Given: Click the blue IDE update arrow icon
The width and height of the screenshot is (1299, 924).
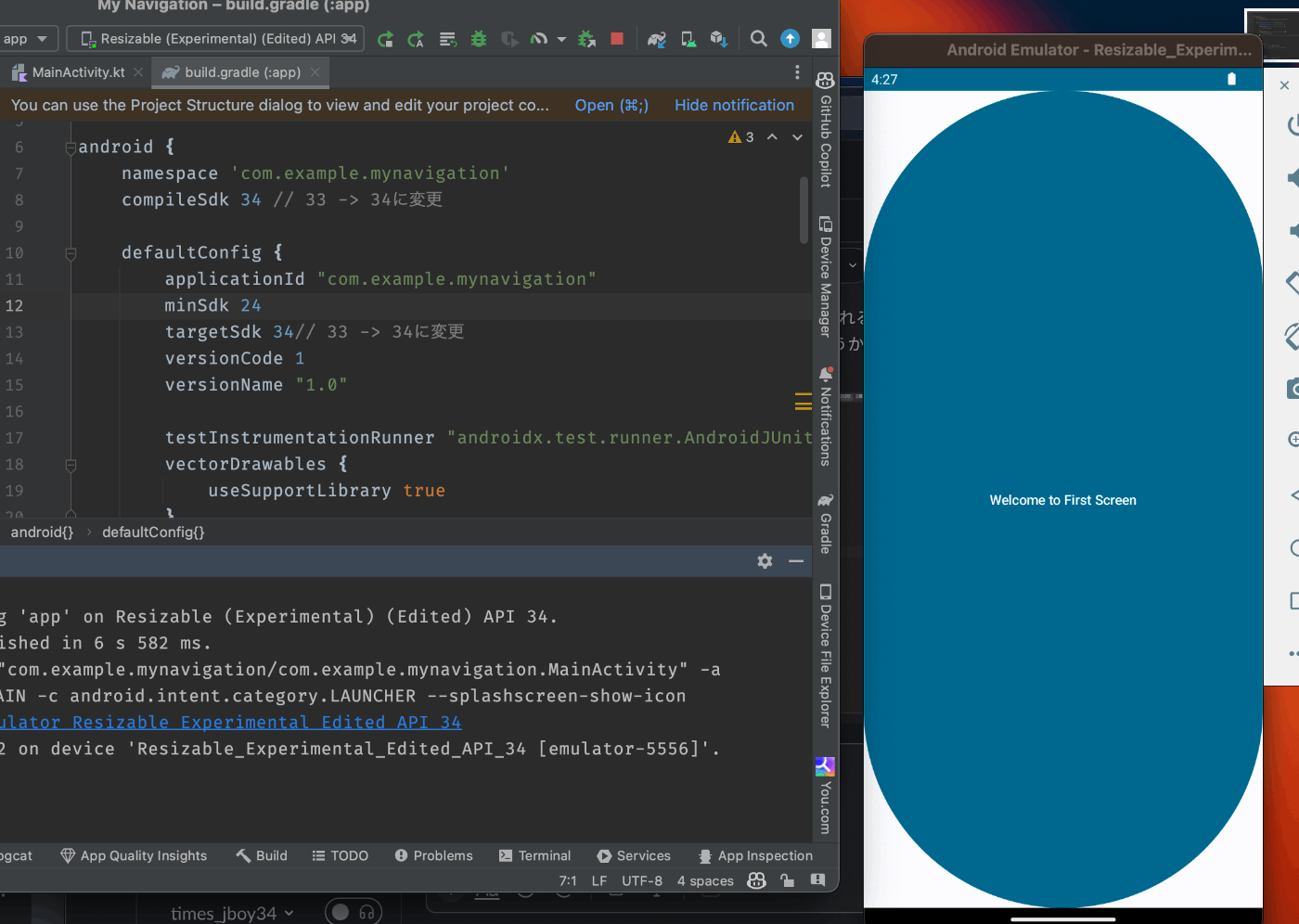Looking at the screenshot, I should tap(790, 39).
